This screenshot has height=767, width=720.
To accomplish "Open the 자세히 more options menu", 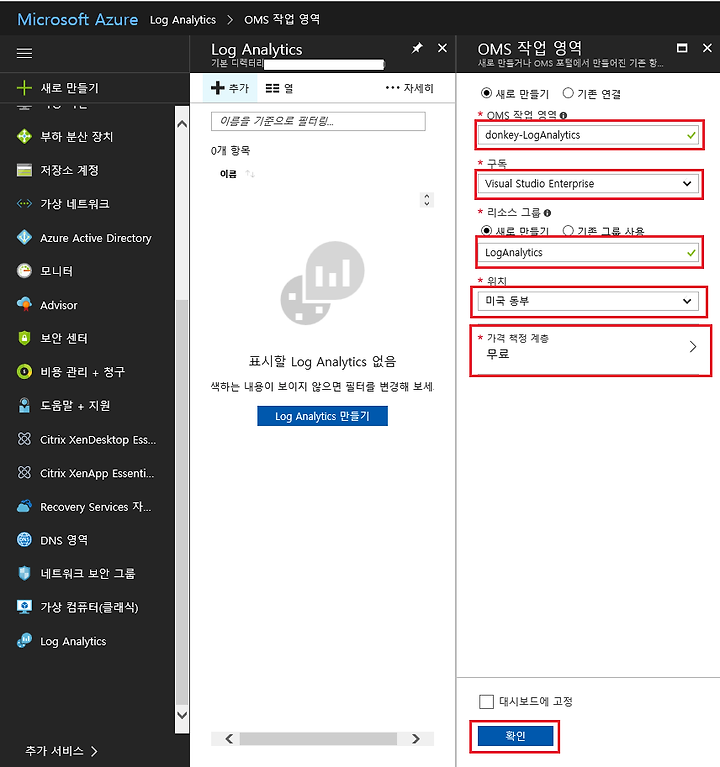I will coord(409,88).
